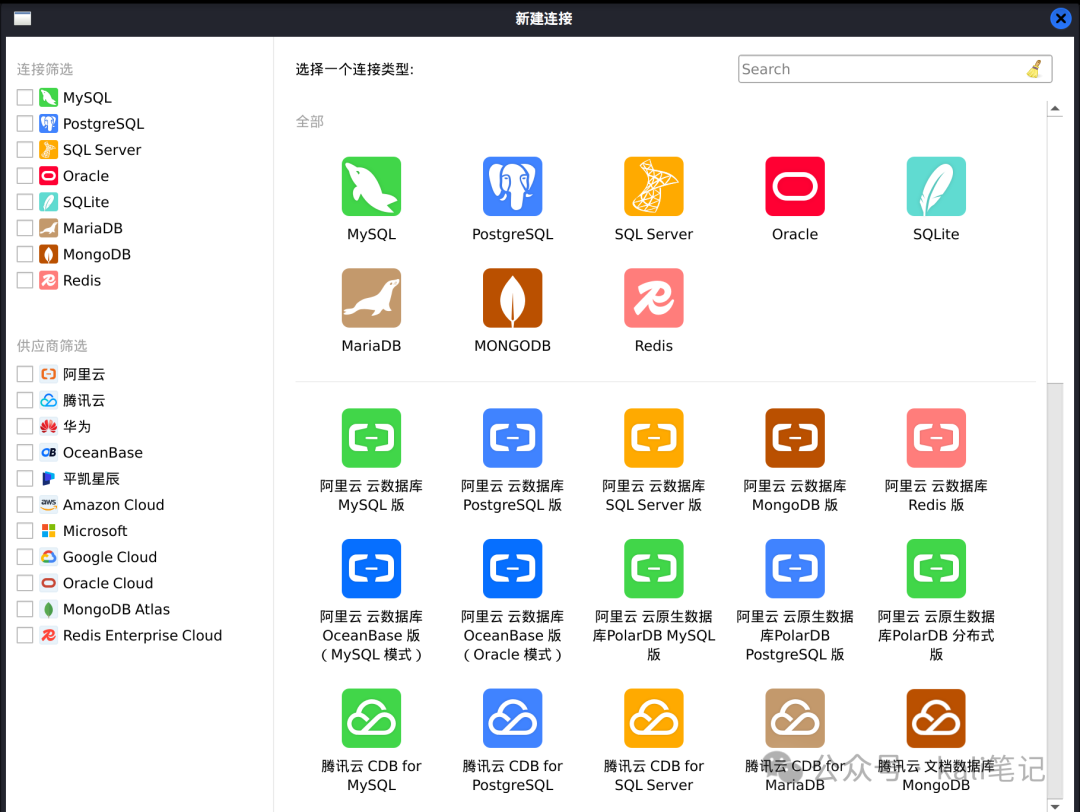The height and width of the screenshot is (812, 1080).
Task: Select 阿里云 PolarDB MySQL 版 icon
Action: point(654,569)
